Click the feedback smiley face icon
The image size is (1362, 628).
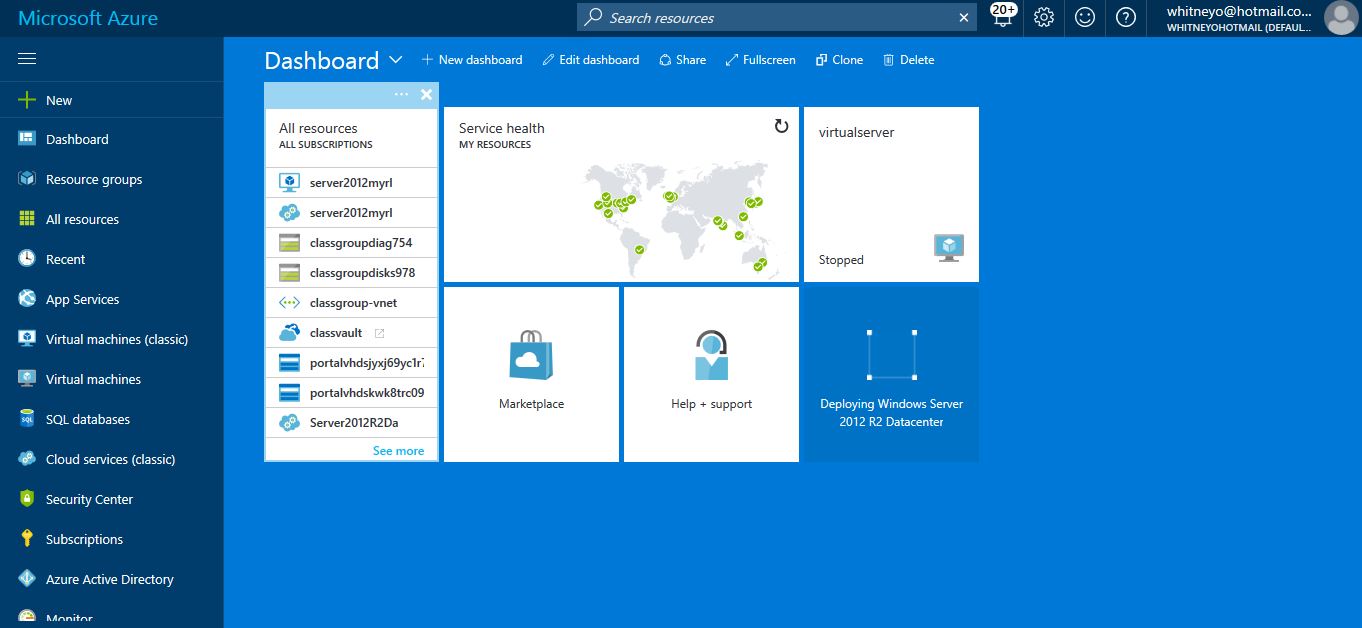coord(1085,18)
